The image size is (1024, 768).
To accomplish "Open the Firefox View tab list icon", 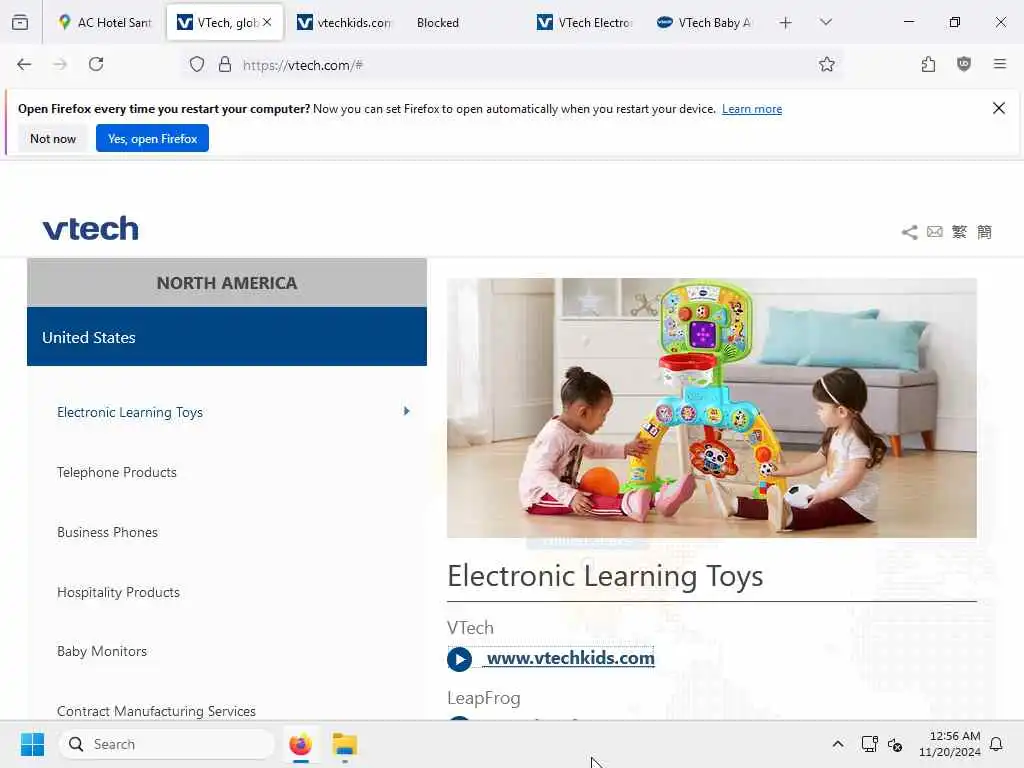I will tap(20, 22).
